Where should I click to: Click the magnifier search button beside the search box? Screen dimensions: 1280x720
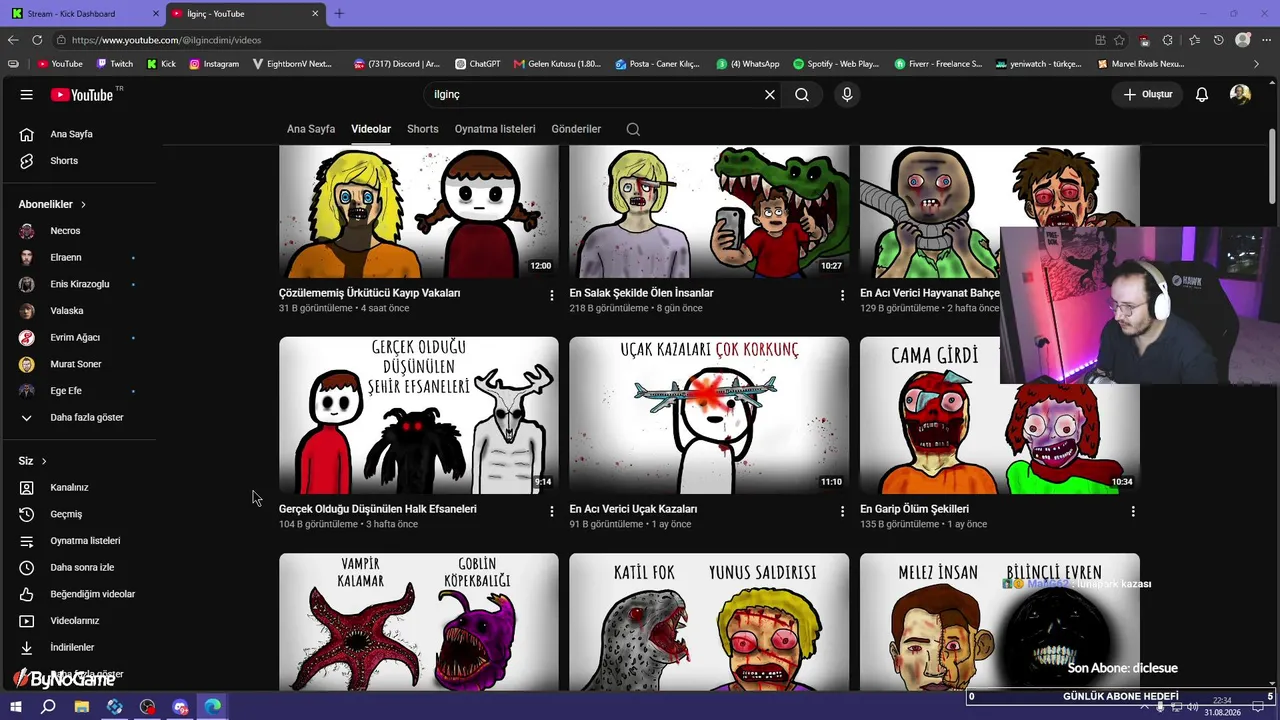(x=802, y=95)
